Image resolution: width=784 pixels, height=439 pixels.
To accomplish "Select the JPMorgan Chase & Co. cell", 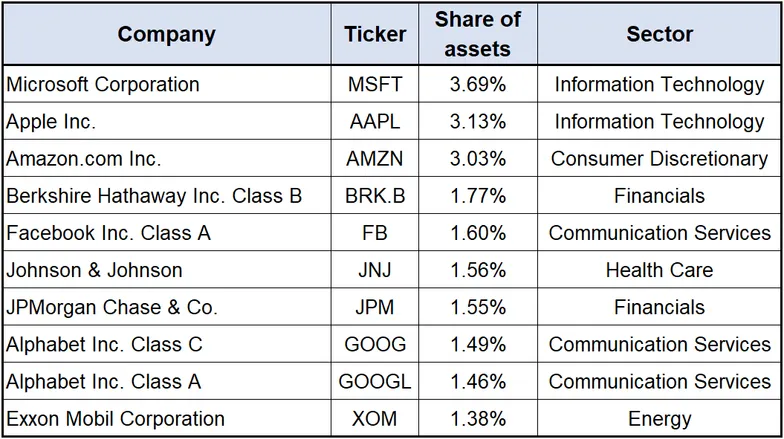I will (112, 307).
